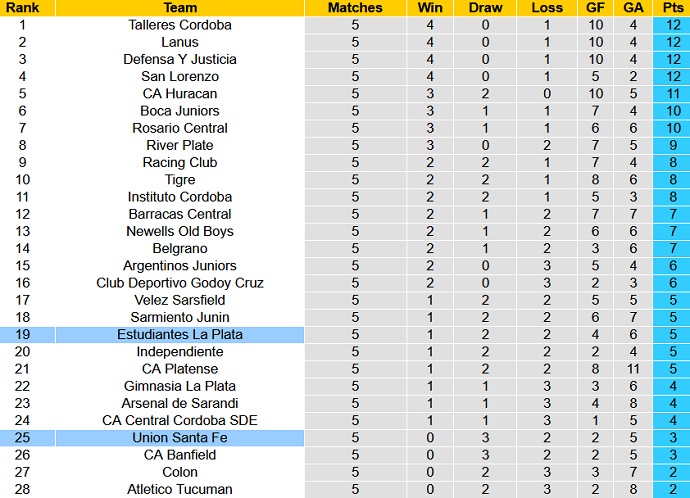
Task: Select highlighted Estudiantes La Plata row
Action: (180, 334)
